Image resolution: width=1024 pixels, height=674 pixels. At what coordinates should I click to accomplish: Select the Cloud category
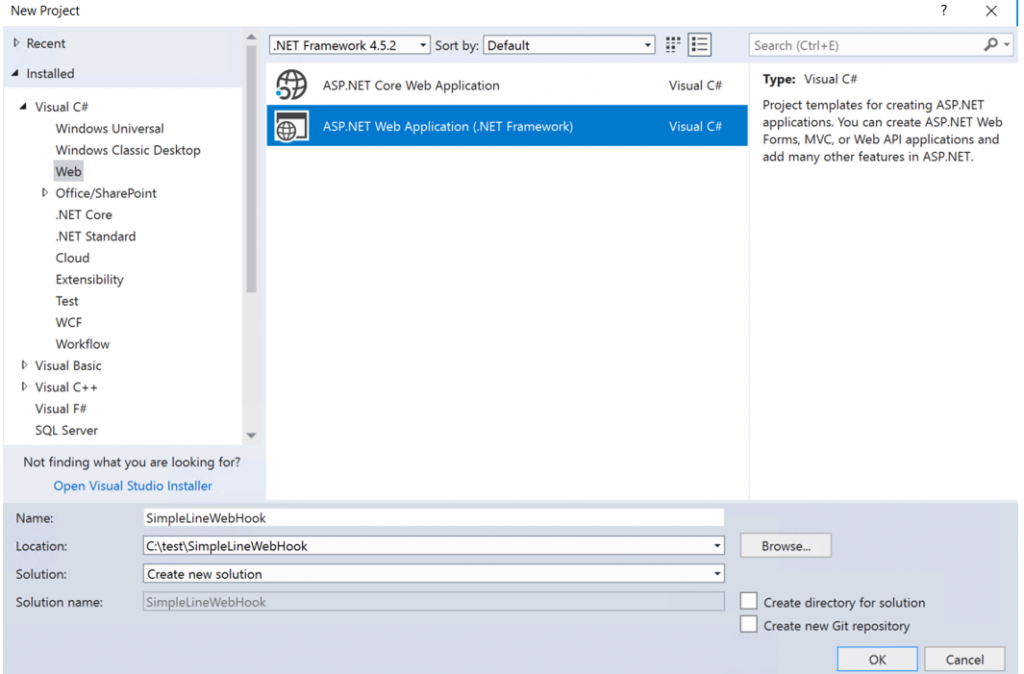pyautogui.click(x=72, y=257)
